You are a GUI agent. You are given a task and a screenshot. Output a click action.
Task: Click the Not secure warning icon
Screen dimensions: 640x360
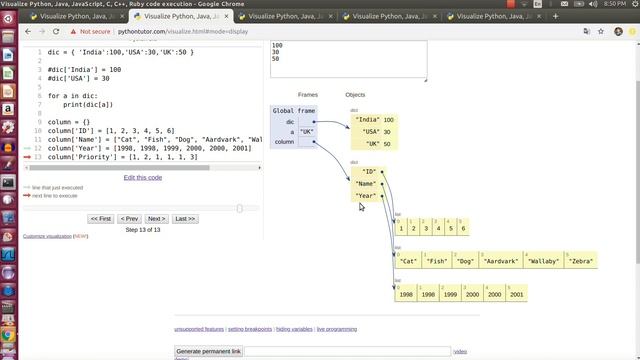(x=73, y=31)
